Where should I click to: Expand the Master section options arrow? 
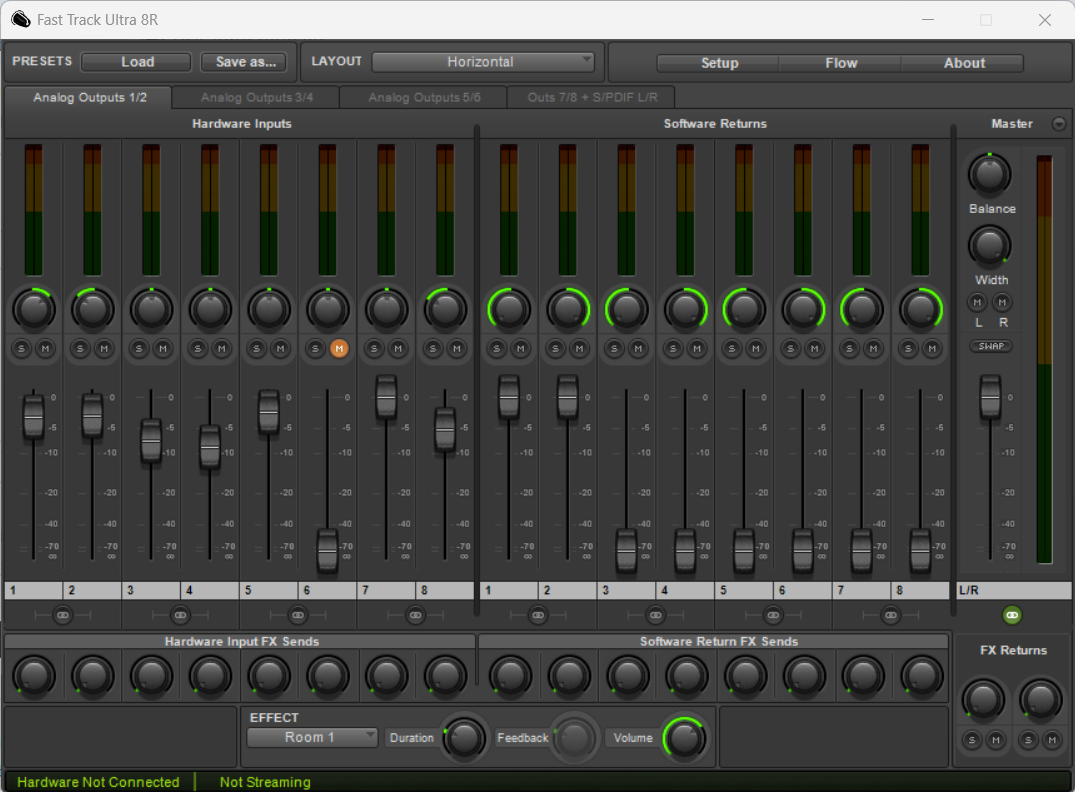(1059, 123)
